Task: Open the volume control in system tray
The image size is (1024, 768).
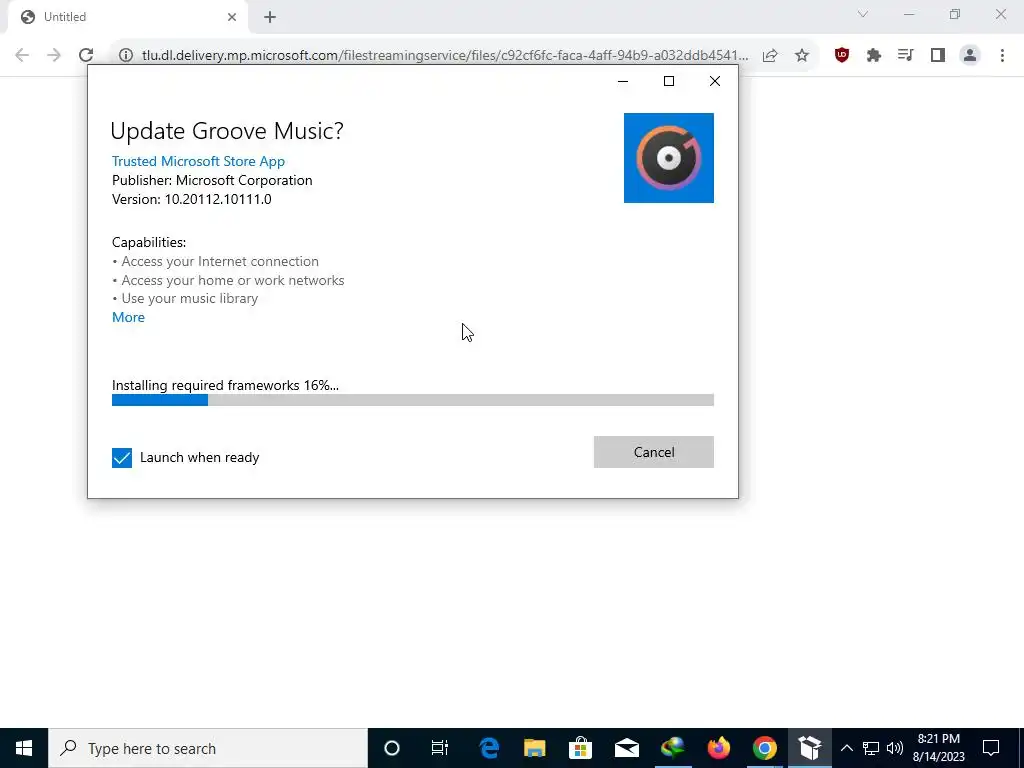Action: pos(895,748)
